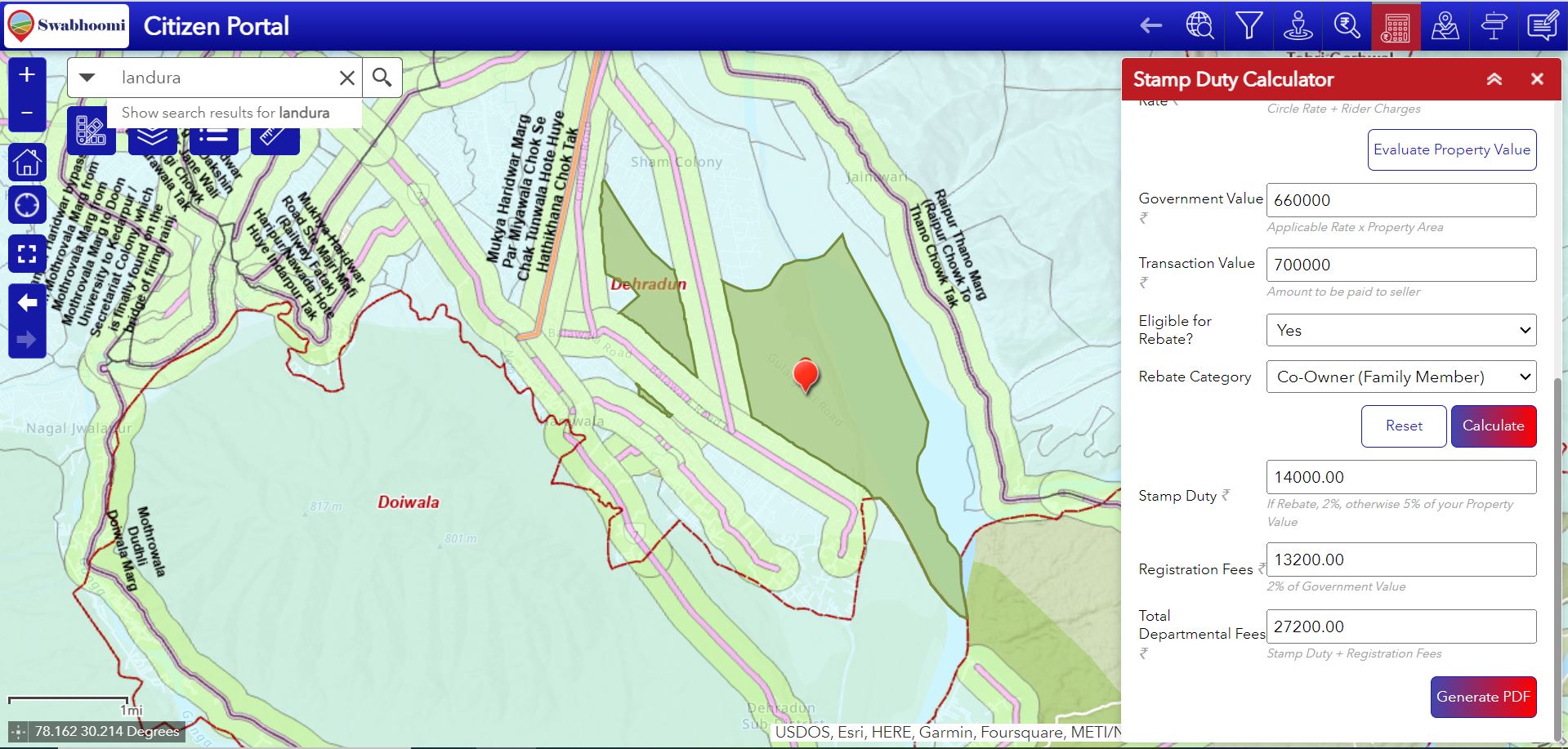Open search source dropdown arrow

pos(87,78)
